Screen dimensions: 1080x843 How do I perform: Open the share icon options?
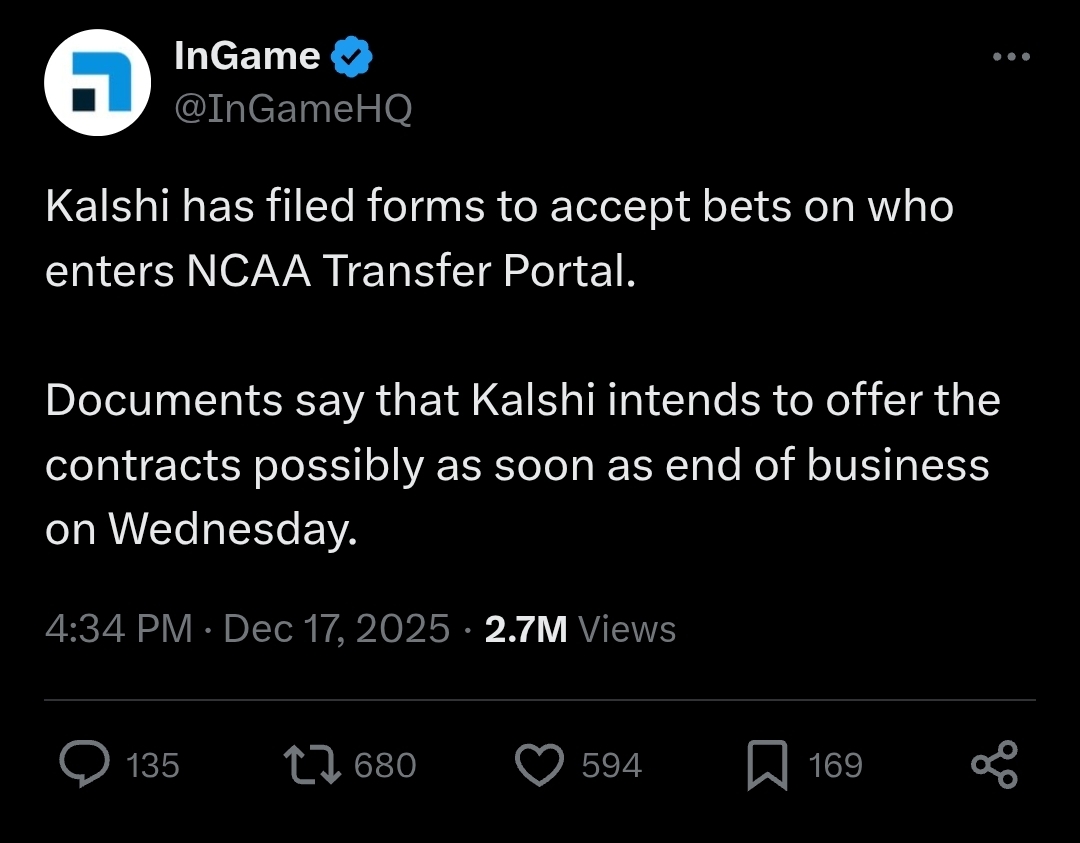click(x=994, y=765)
